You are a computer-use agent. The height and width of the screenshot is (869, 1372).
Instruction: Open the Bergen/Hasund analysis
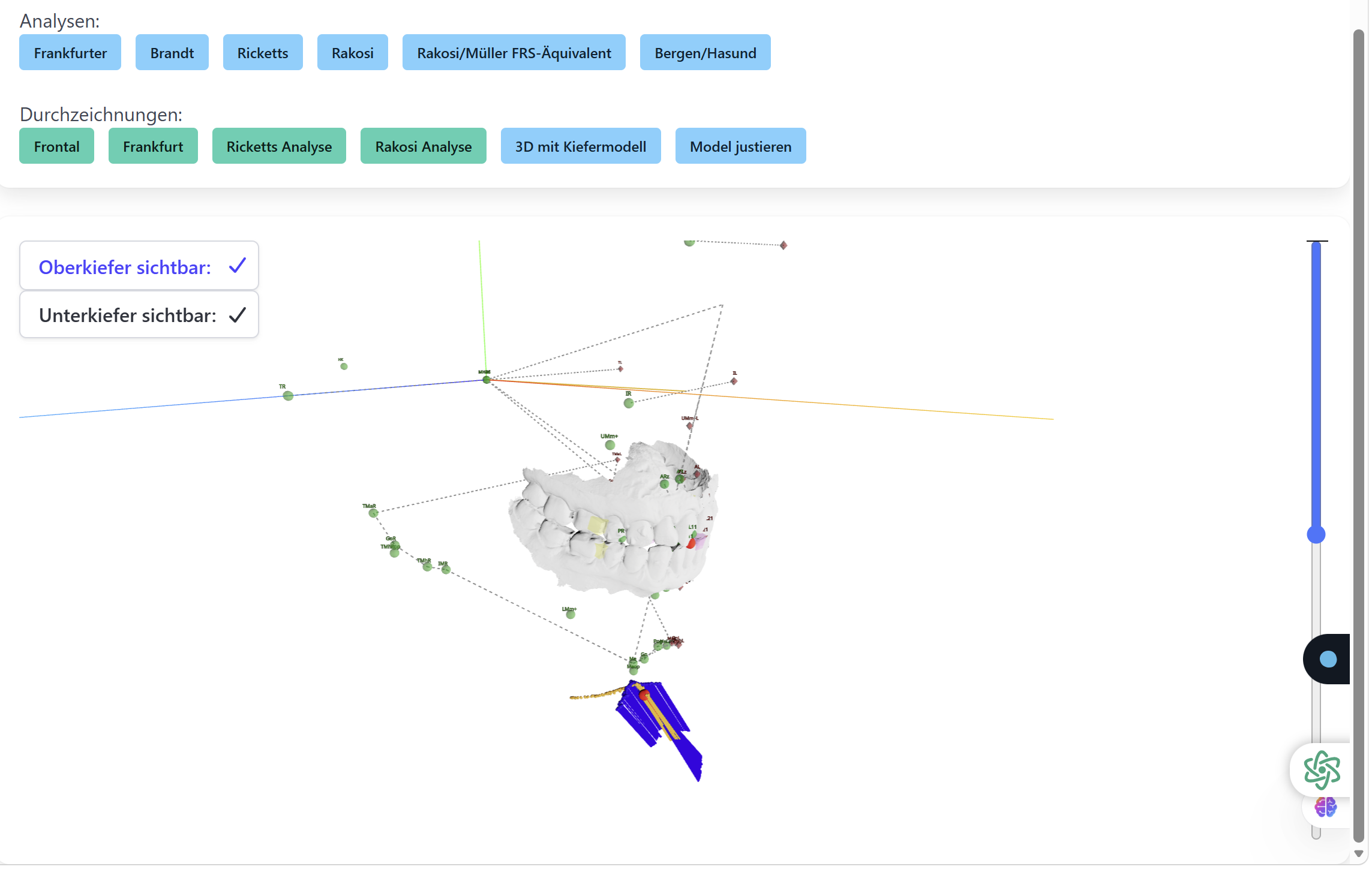coord(705,53)
